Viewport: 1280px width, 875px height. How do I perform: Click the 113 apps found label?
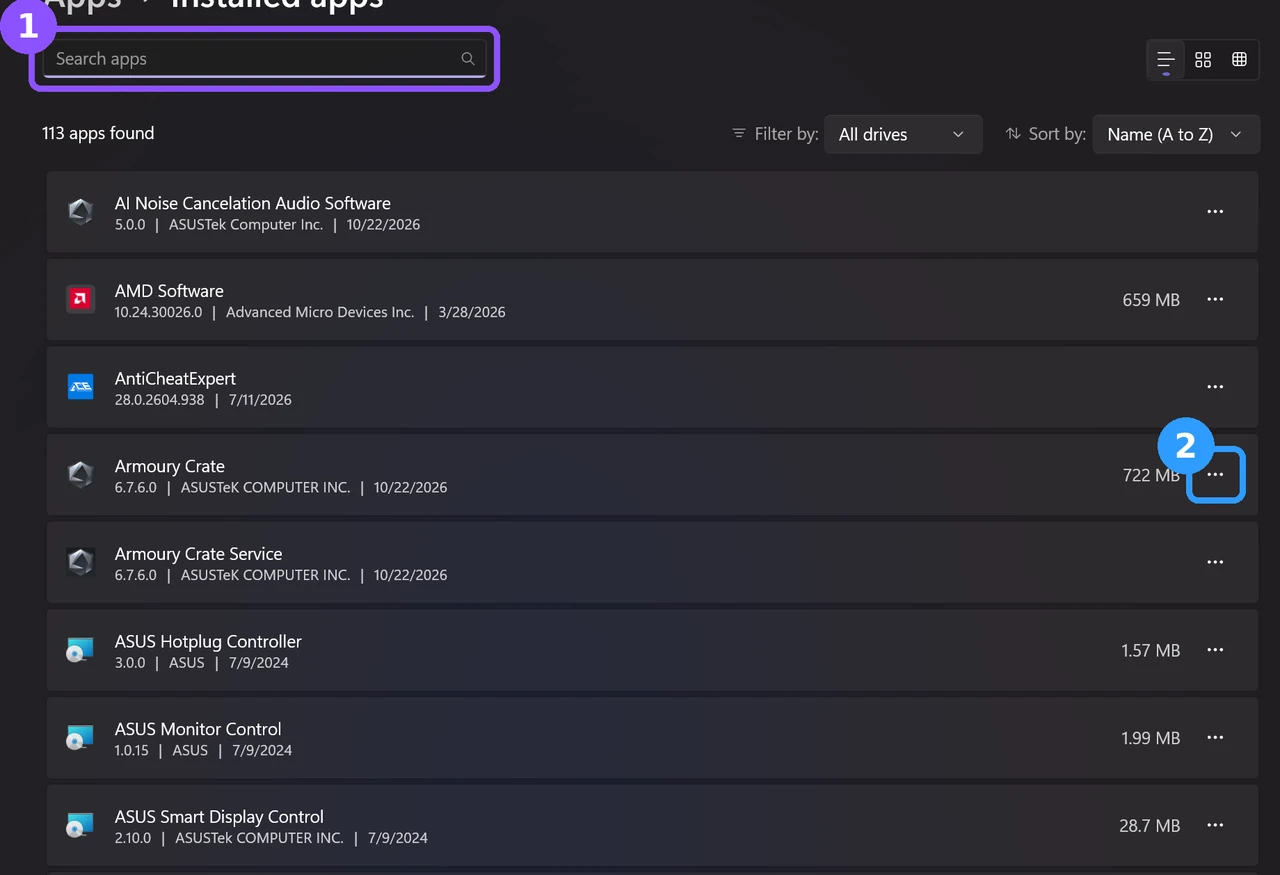tap(98, 133)
